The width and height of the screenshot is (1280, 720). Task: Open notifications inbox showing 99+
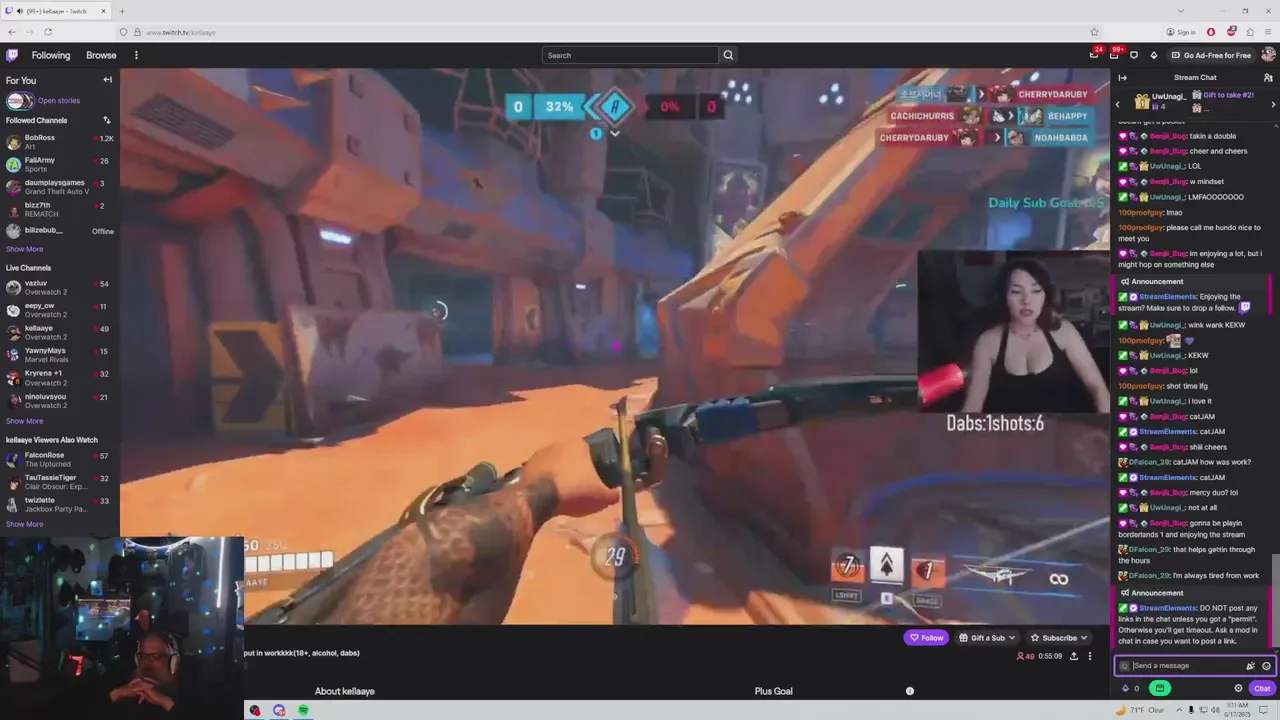click(1115, 55)
